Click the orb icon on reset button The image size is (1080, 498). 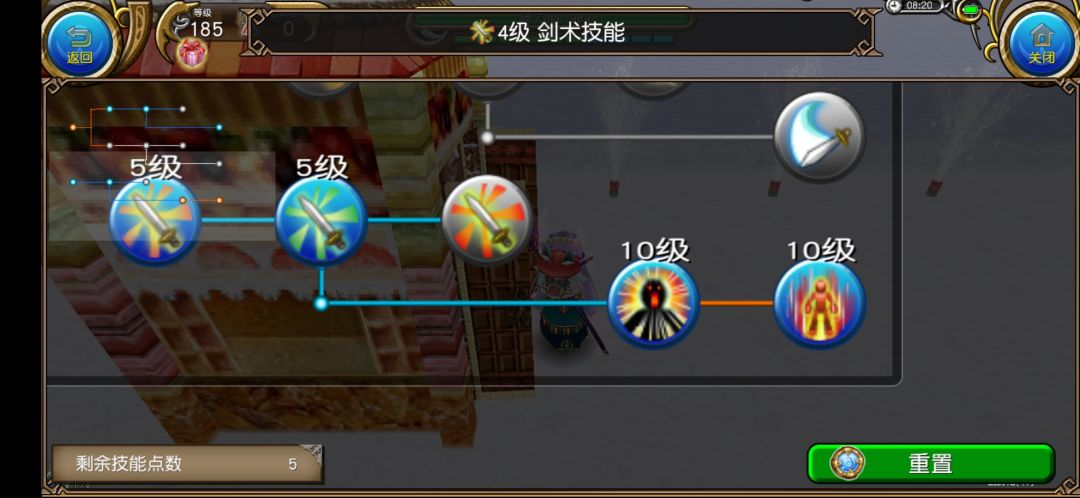click(x=847, y=463)
